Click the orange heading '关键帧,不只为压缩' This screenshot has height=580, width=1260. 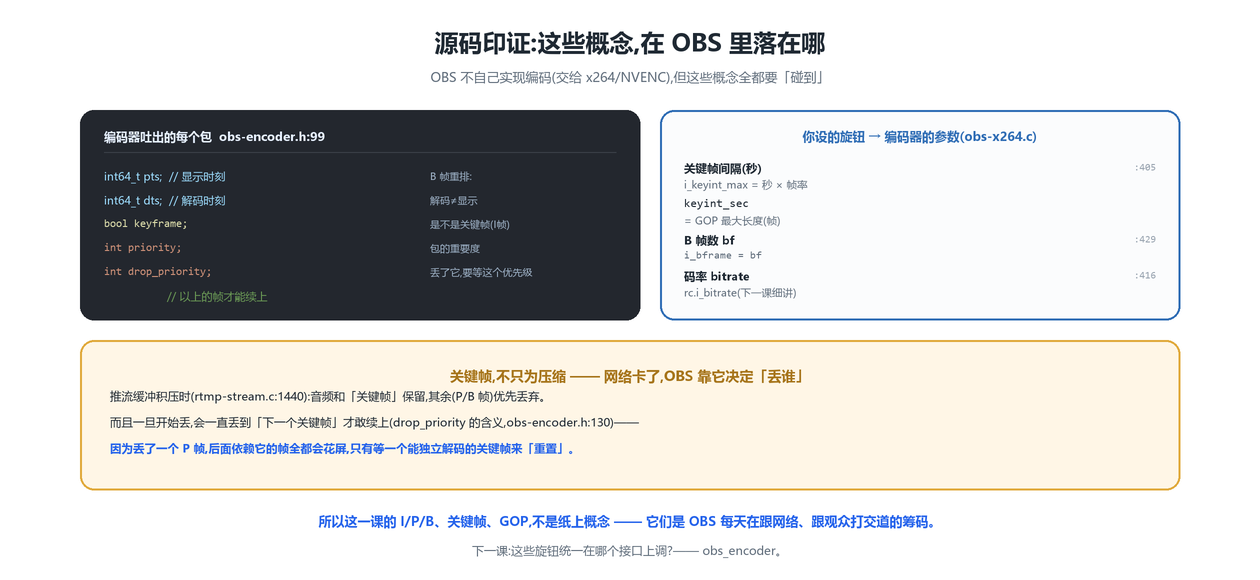pyautogui.click(x=508, y=377)
